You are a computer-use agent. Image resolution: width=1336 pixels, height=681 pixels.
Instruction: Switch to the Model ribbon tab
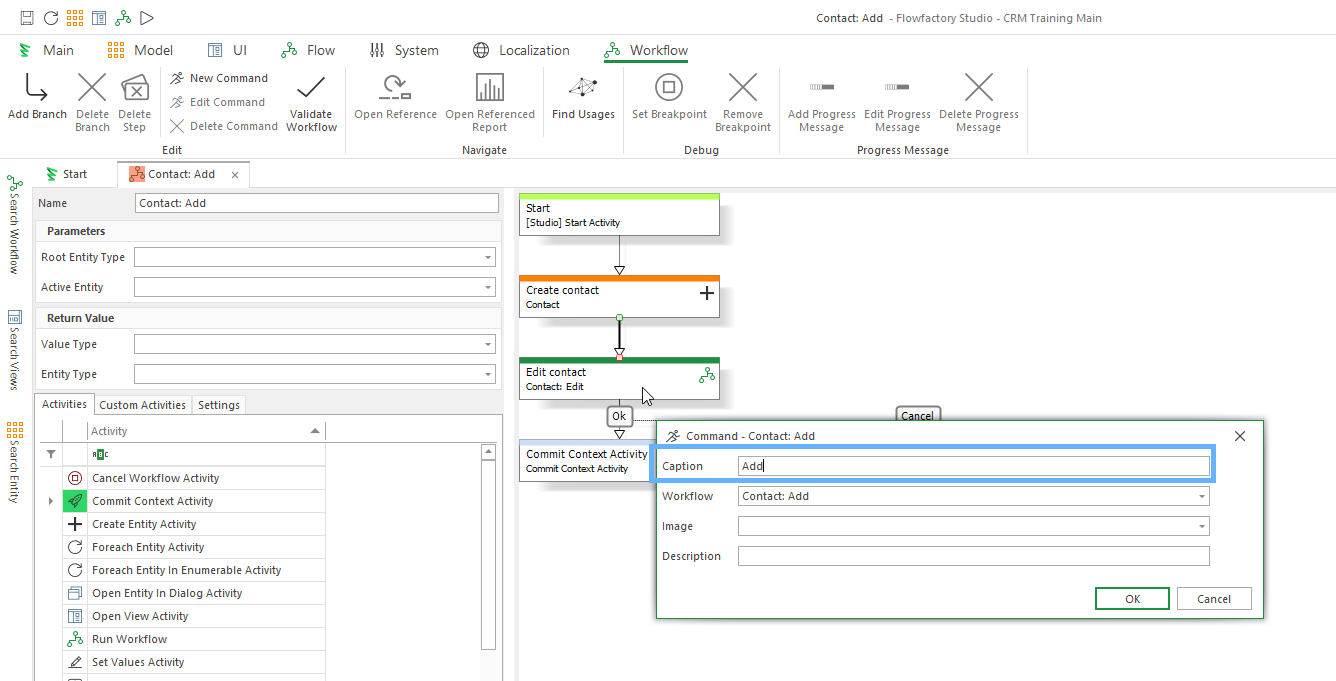click(x=140, y=50)
